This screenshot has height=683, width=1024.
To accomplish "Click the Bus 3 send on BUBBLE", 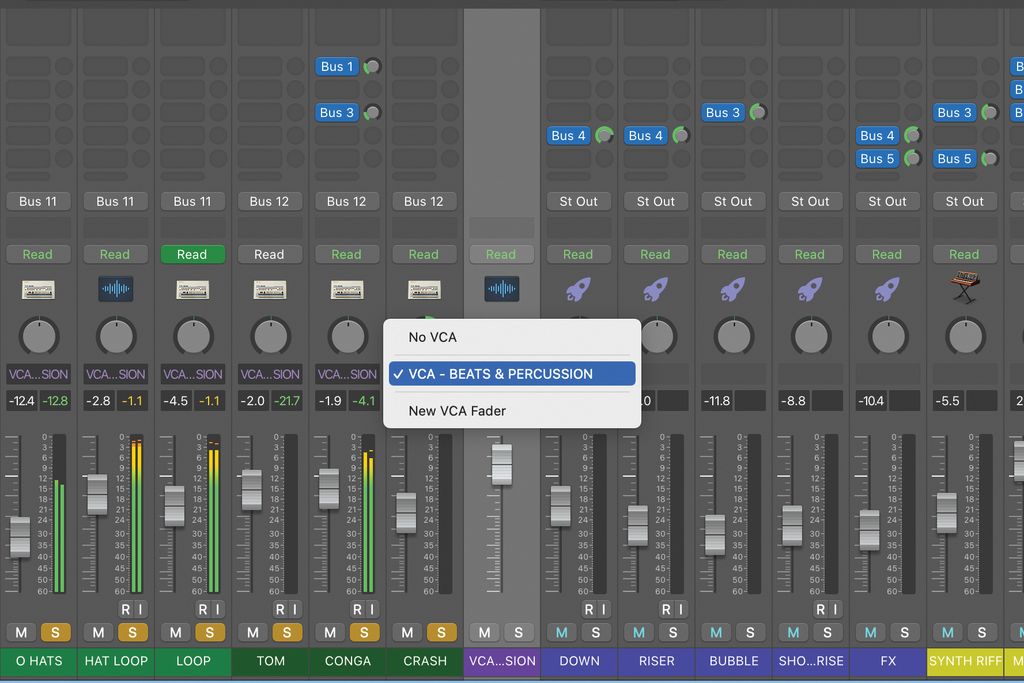I will pos(722,112).
